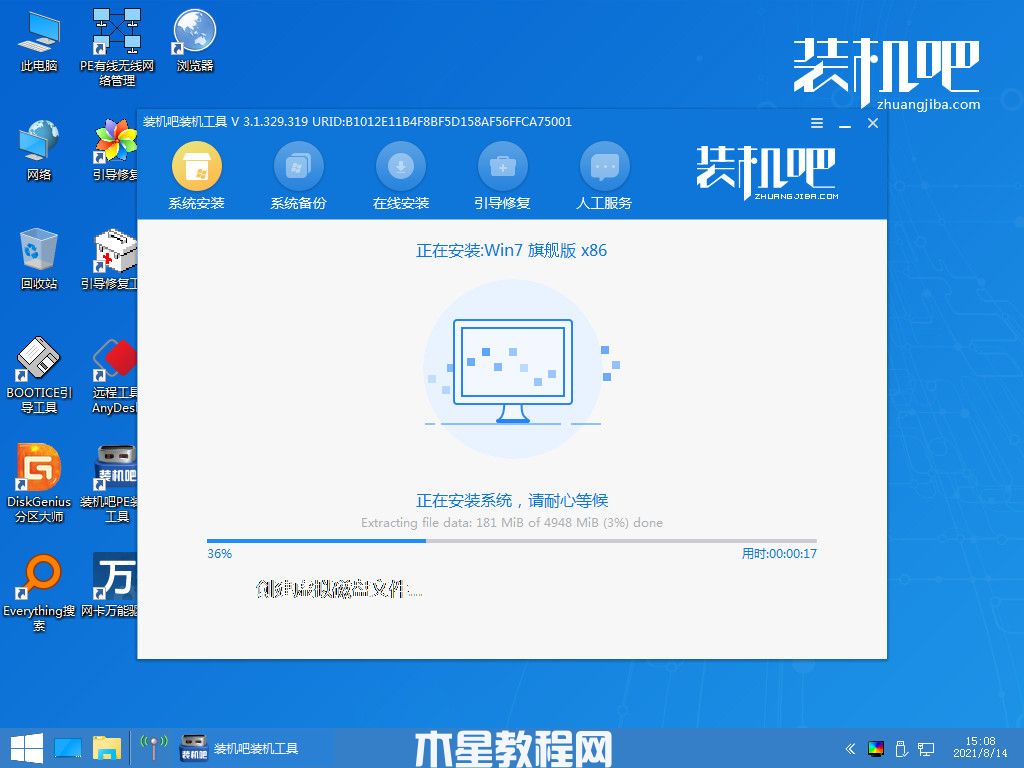Image resolution: width=1024 pixels, height=768 pixels.
Task: Click the network antenna taskbar icon
Action: coord(154,748)
